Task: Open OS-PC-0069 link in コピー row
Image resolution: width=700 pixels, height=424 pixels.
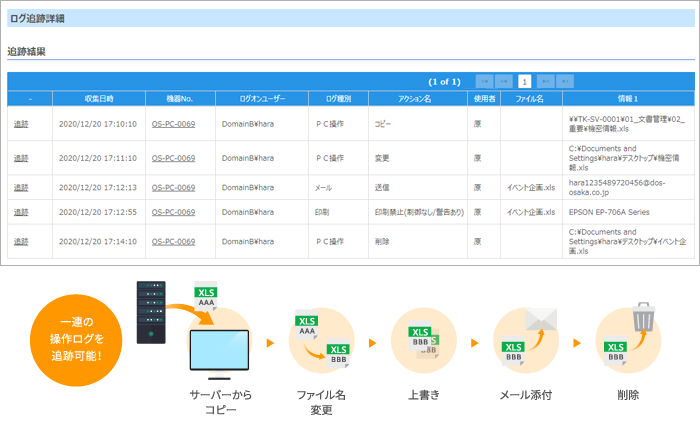Action: click(x=173, y=124)
